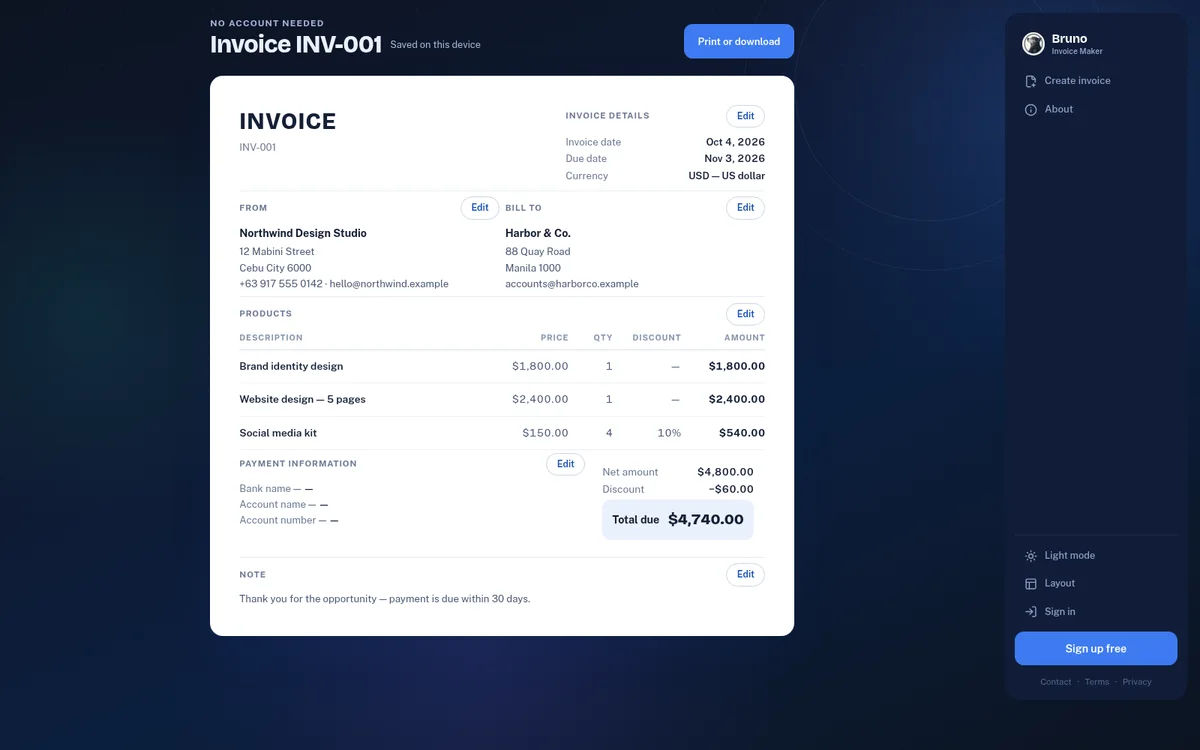Click the 'Website design — 5 pages' row

click(x=302, y=399)
